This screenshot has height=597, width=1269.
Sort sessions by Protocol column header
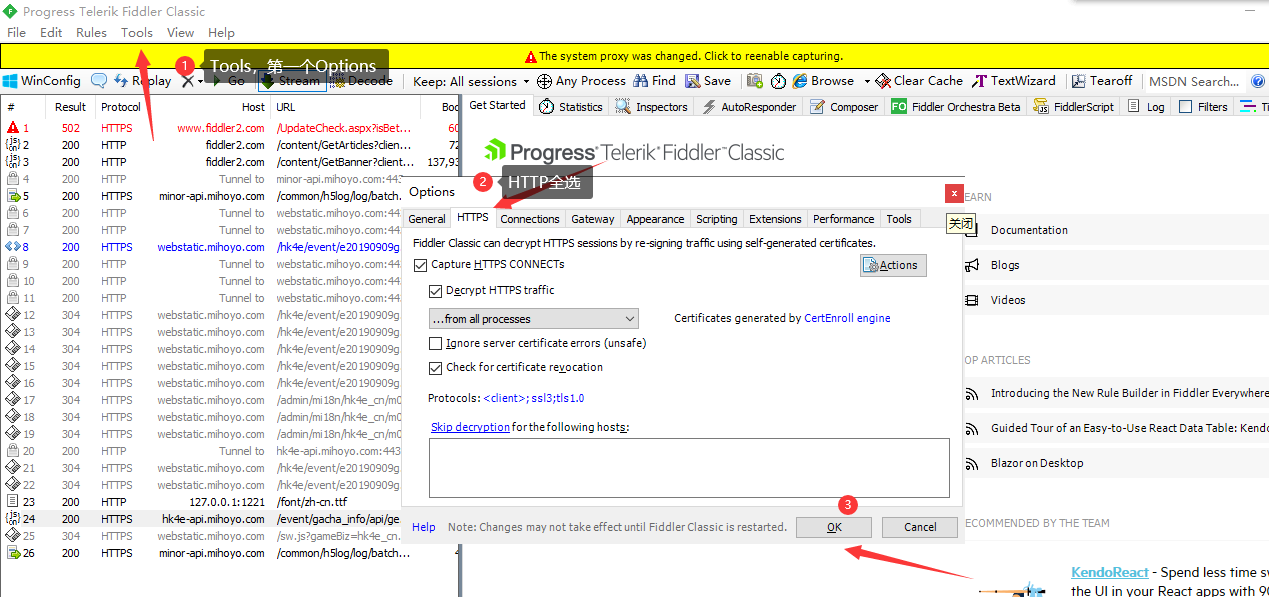(x=121, y=107)
